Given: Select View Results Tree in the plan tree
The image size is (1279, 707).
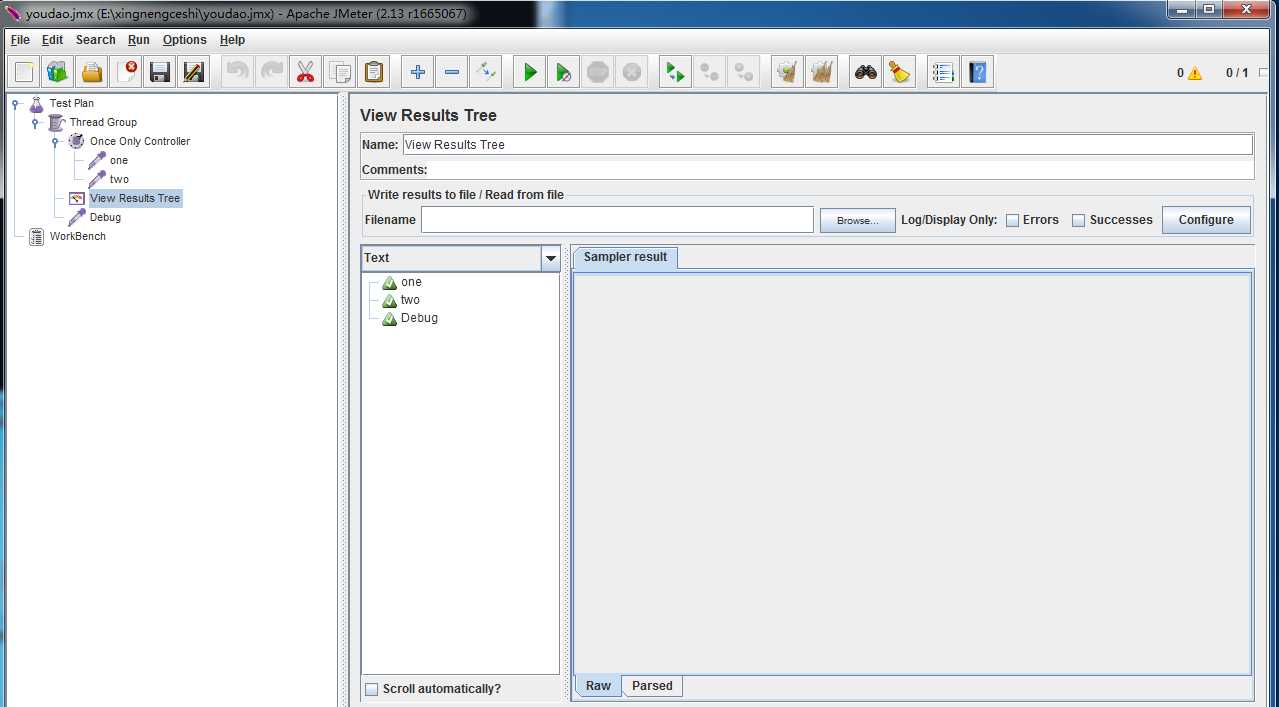Looking at the screenshot, I should pos(135,198).
